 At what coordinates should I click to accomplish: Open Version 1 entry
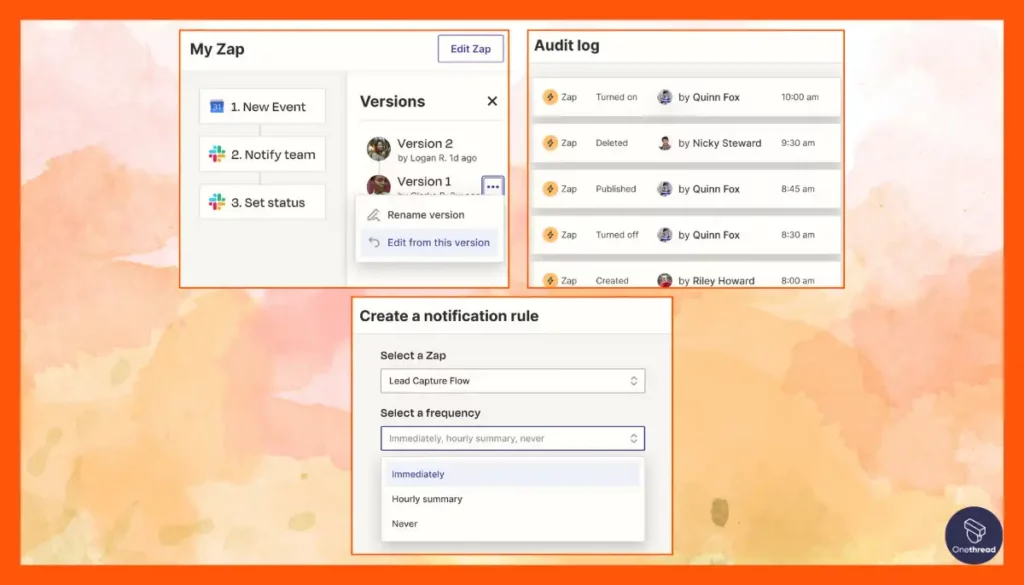(424, 182)
